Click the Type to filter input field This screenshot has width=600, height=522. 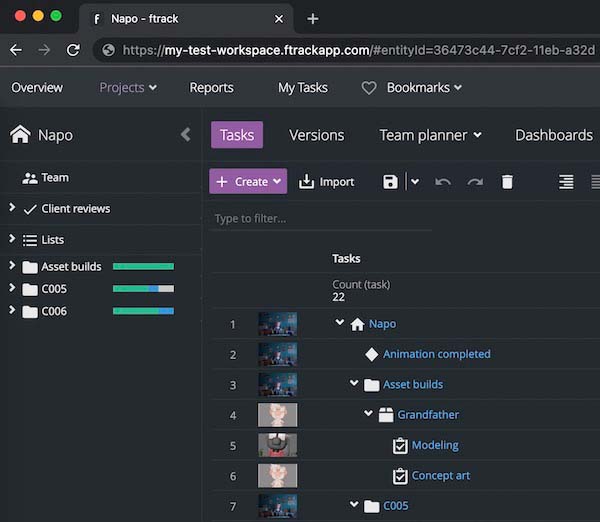320,218
